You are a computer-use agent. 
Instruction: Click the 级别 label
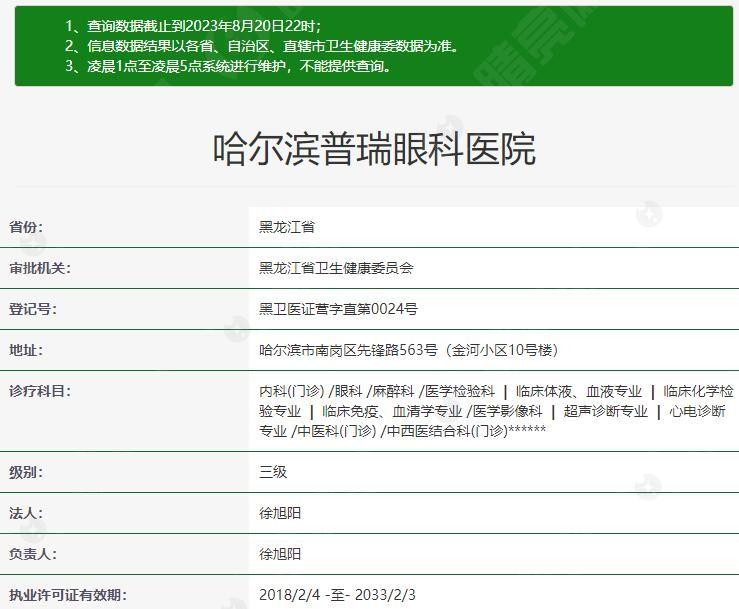point(26,472)
